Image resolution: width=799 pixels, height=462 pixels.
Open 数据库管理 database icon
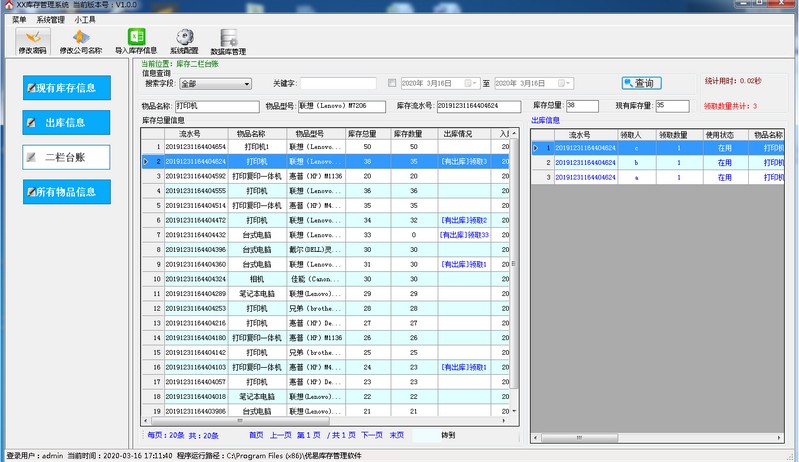pyautogui.click(x=229, y=40)
